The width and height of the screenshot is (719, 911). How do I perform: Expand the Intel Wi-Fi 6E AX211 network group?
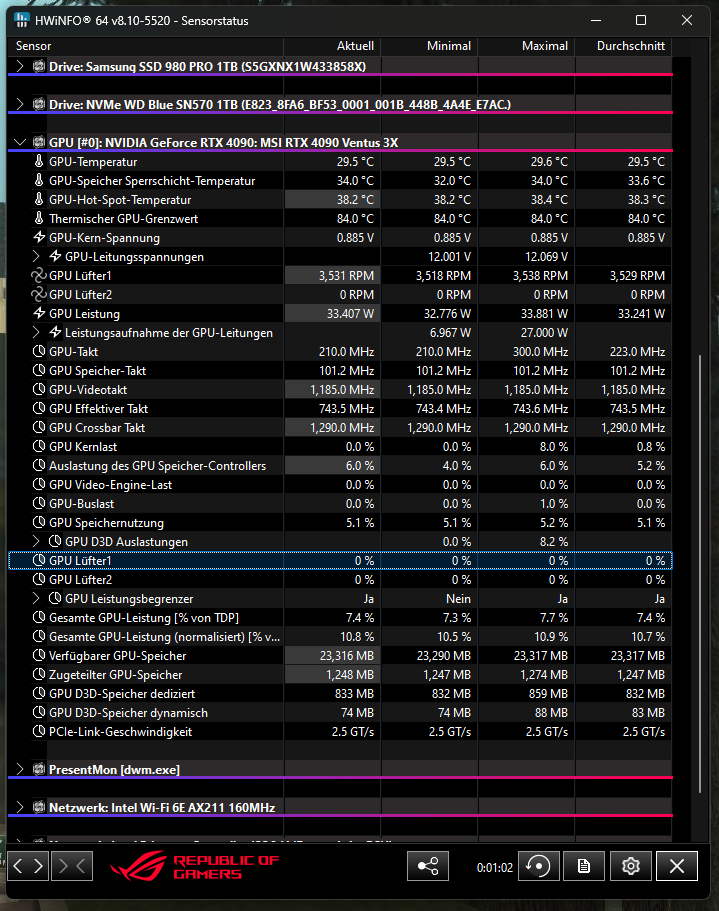(x=20, y=807)
